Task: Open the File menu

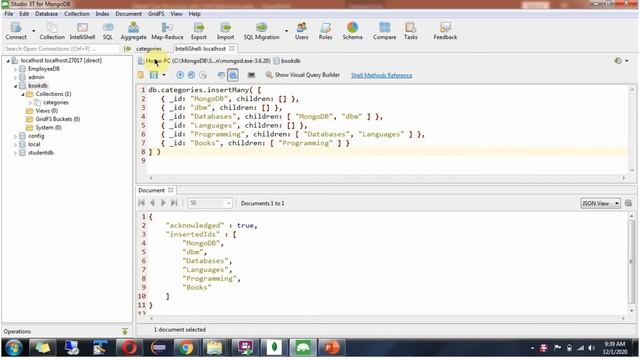Action: tap(9, 13)
